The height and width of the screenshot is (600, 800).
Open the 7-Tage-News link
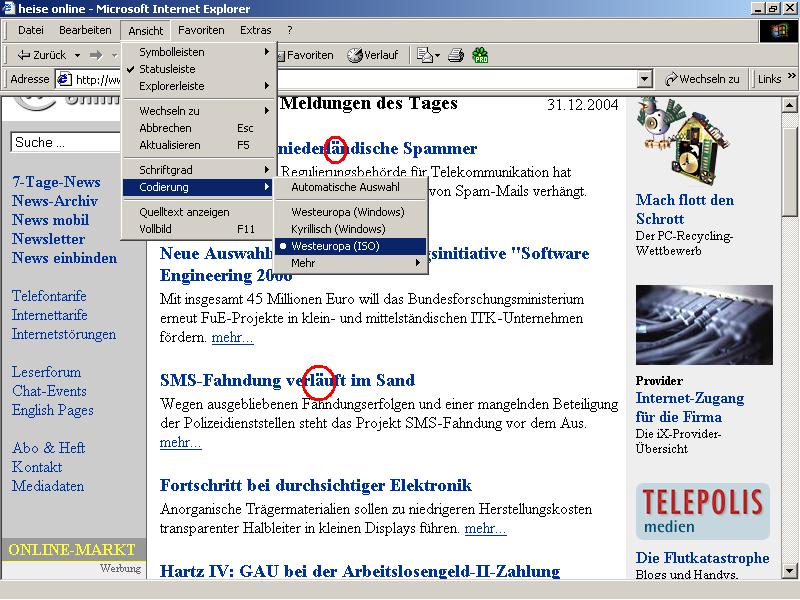click(56, 182)
